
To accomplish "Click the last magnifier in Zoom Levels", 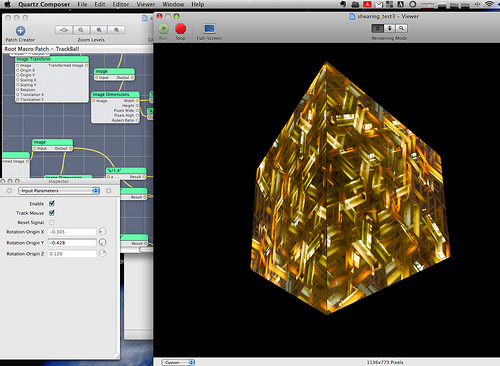I will (117, 30).
